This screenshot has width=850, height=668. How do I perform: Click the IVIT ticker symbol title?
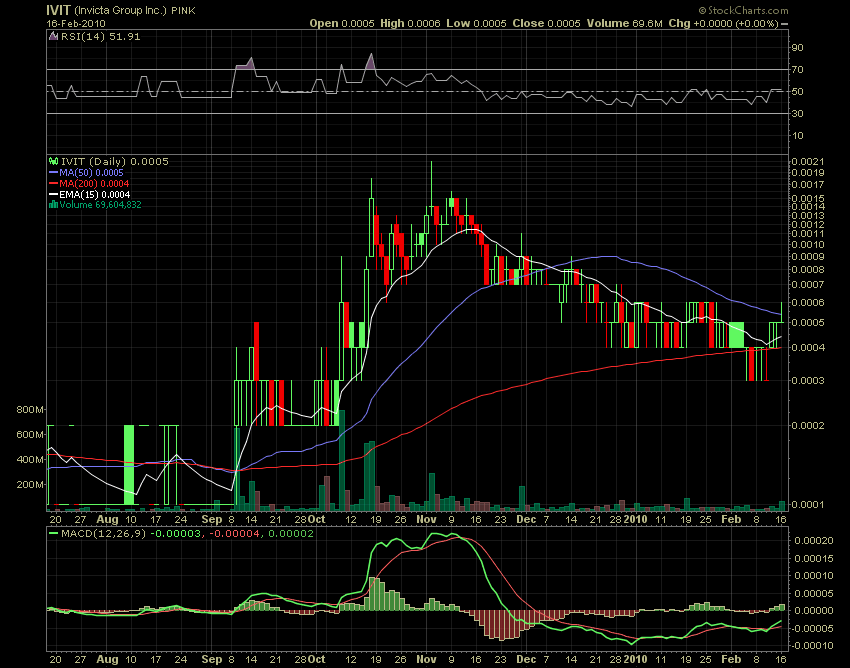coord(59,10)
